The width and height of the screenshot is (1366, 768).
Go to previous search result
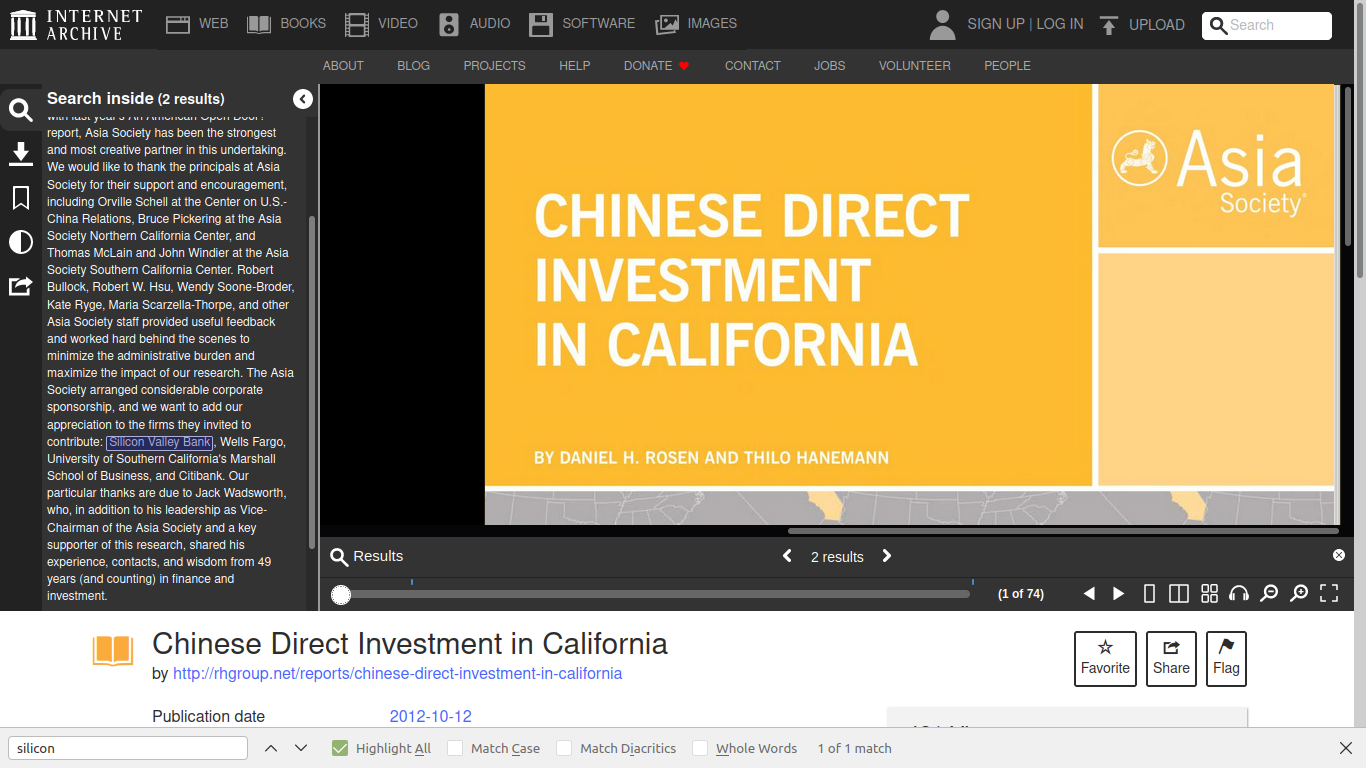pos(787,556)
